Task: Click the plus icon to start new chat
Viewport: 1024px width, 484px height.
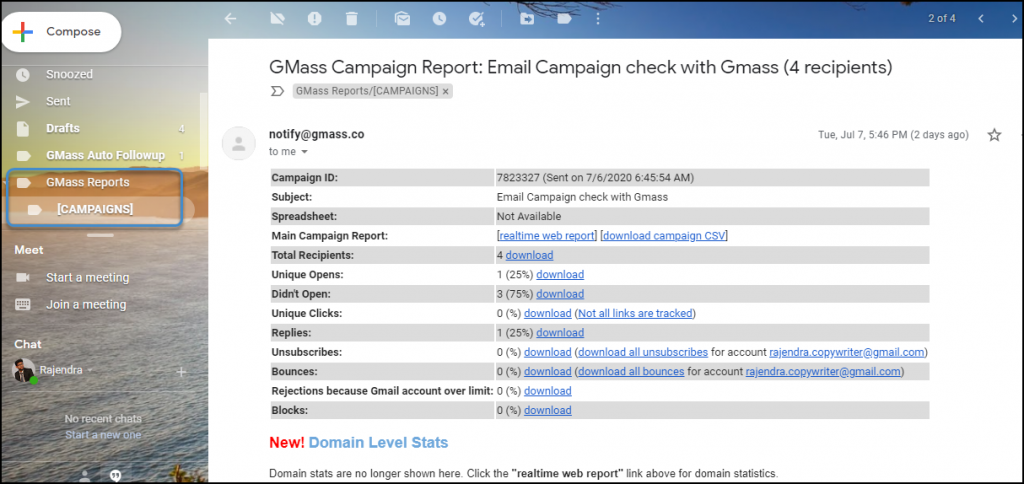Action: click(182, 372)
